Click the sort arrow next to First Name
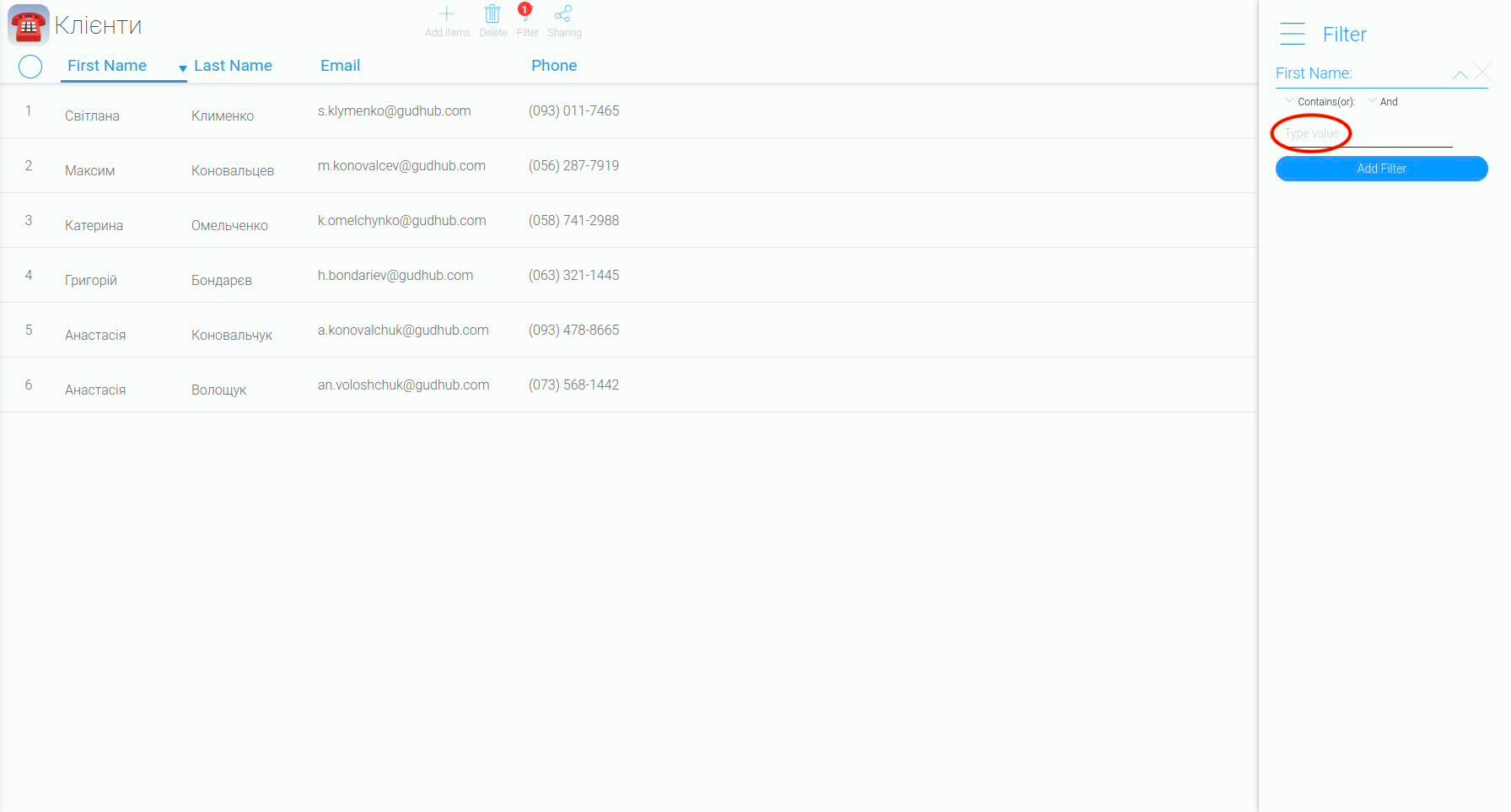The width and height of the screenshot is (1511, 812). pyautogui.click(x=182, y=68)
